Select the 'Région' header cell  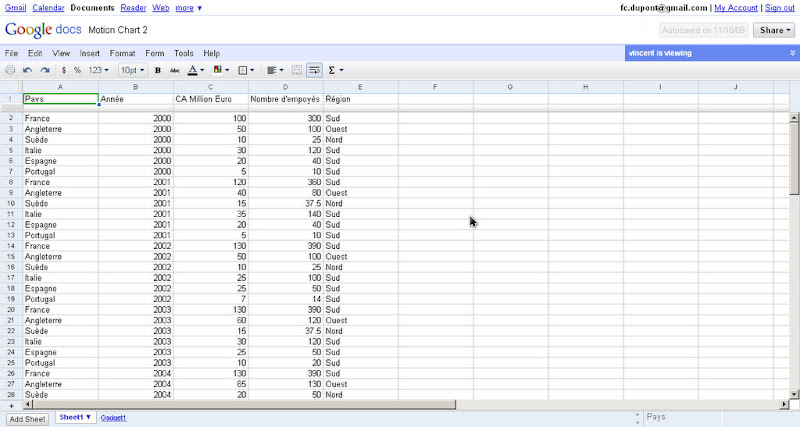pyautogui.click(x=361, y=99)
